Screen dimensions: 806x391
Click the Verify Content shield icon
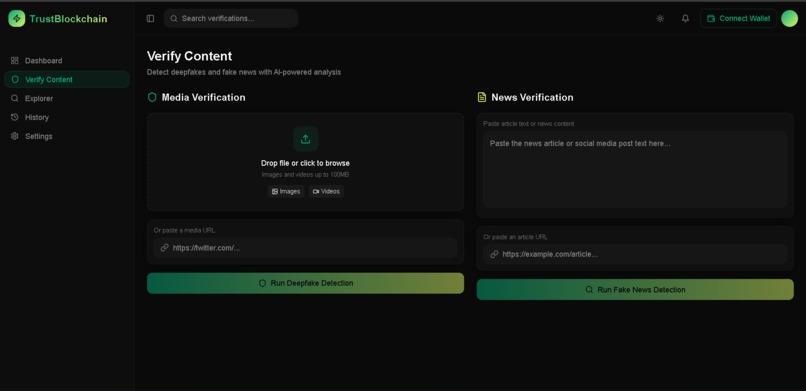(x=14, y=80)
